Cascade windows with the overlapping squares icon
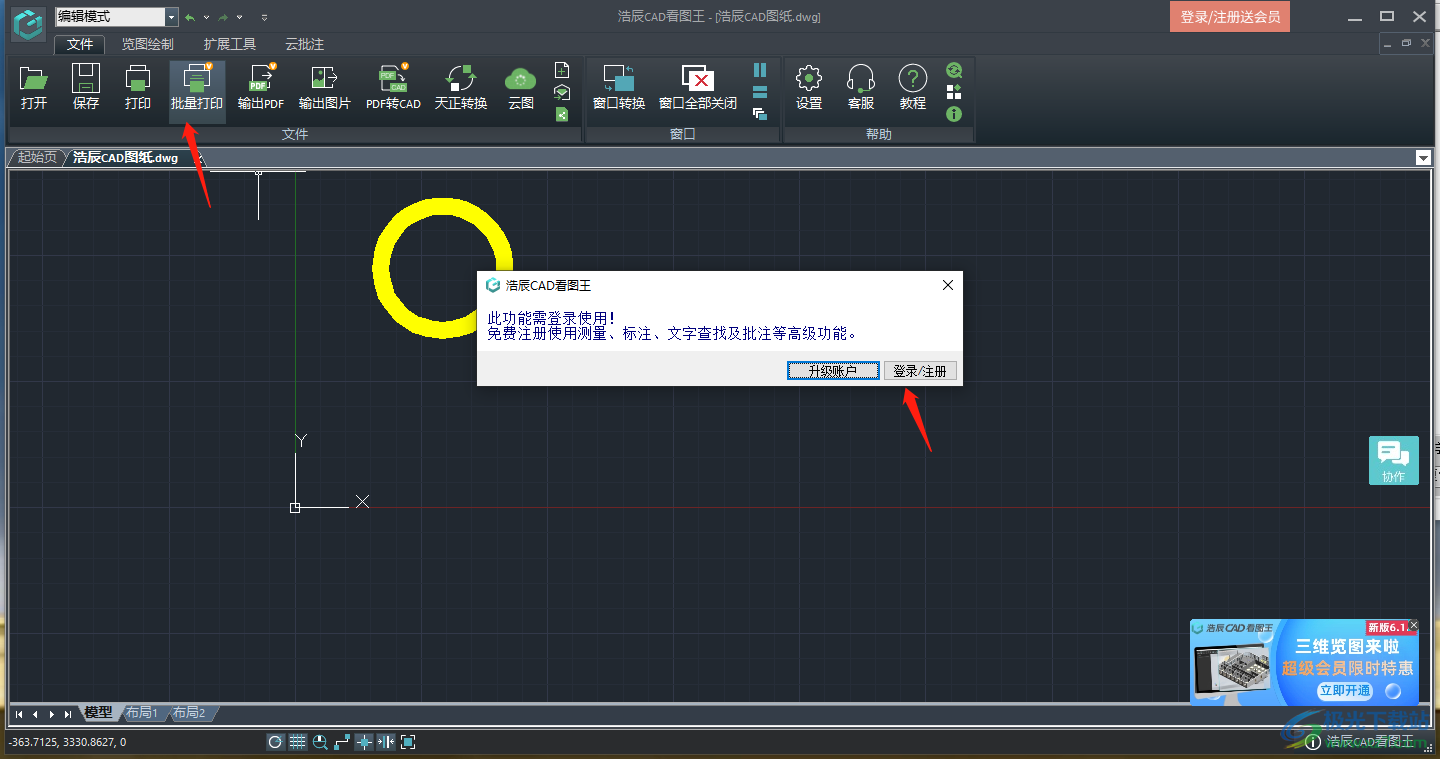Viewport: 1440px width, 759px height. click(x=760, y=114)
